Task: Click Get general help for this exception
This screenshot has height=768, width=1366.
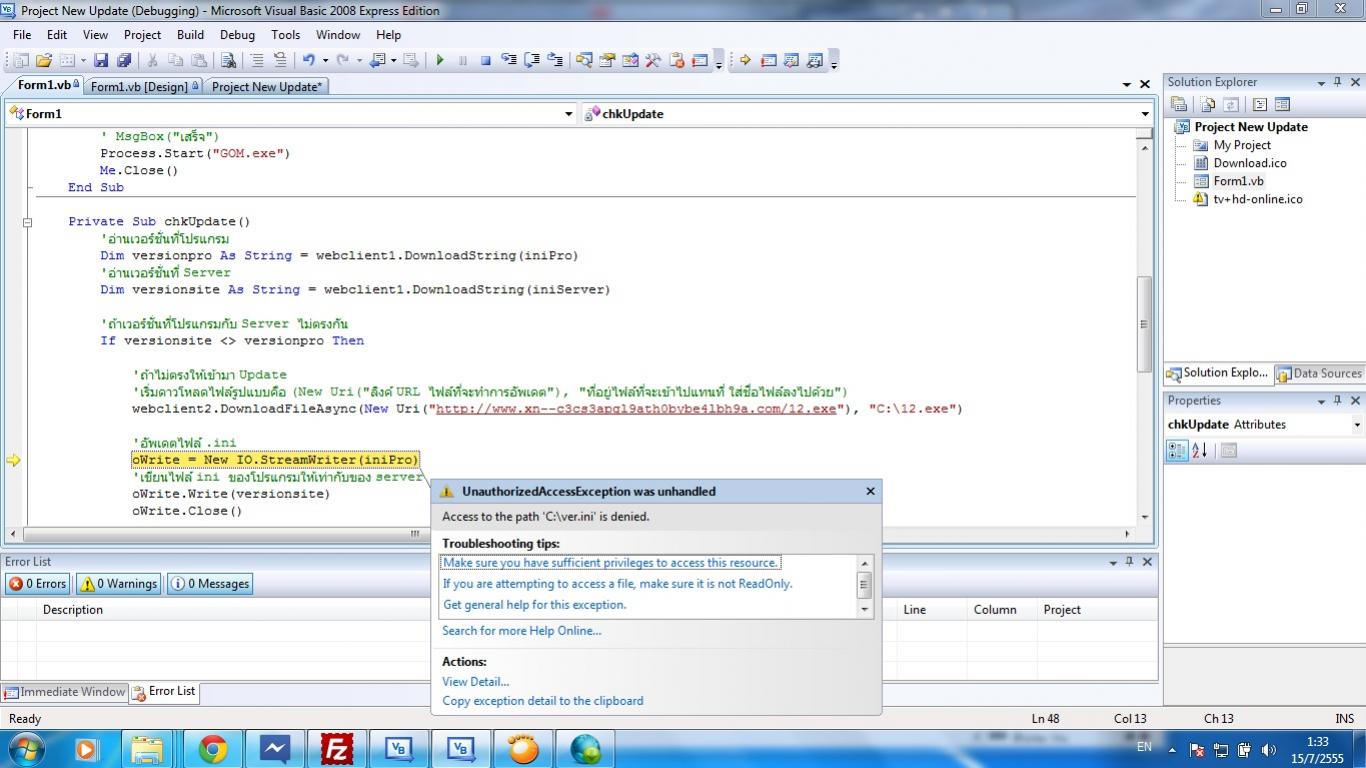Action: [x=534, y=605]
